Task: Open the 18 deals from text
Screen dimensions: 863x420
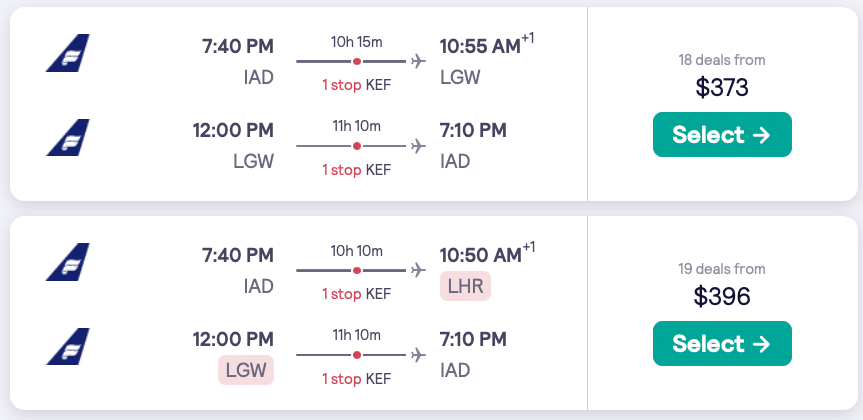Action: 721,60
